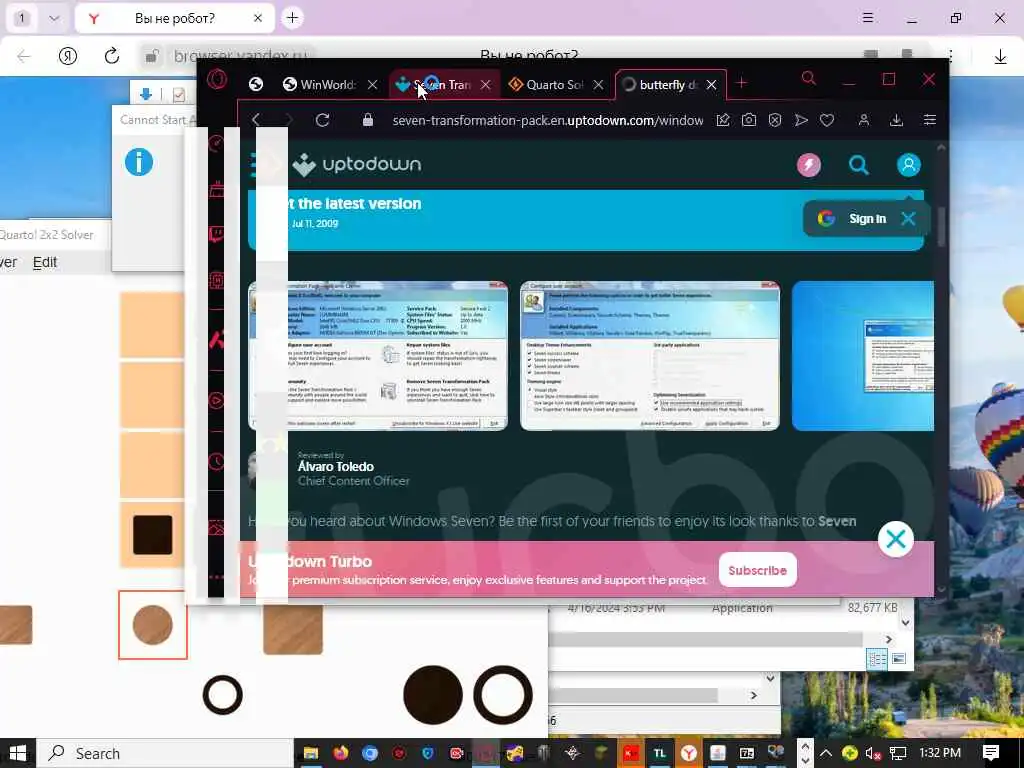
Task: Switch to the pinned globe tab in Opera
Action: 256,84
